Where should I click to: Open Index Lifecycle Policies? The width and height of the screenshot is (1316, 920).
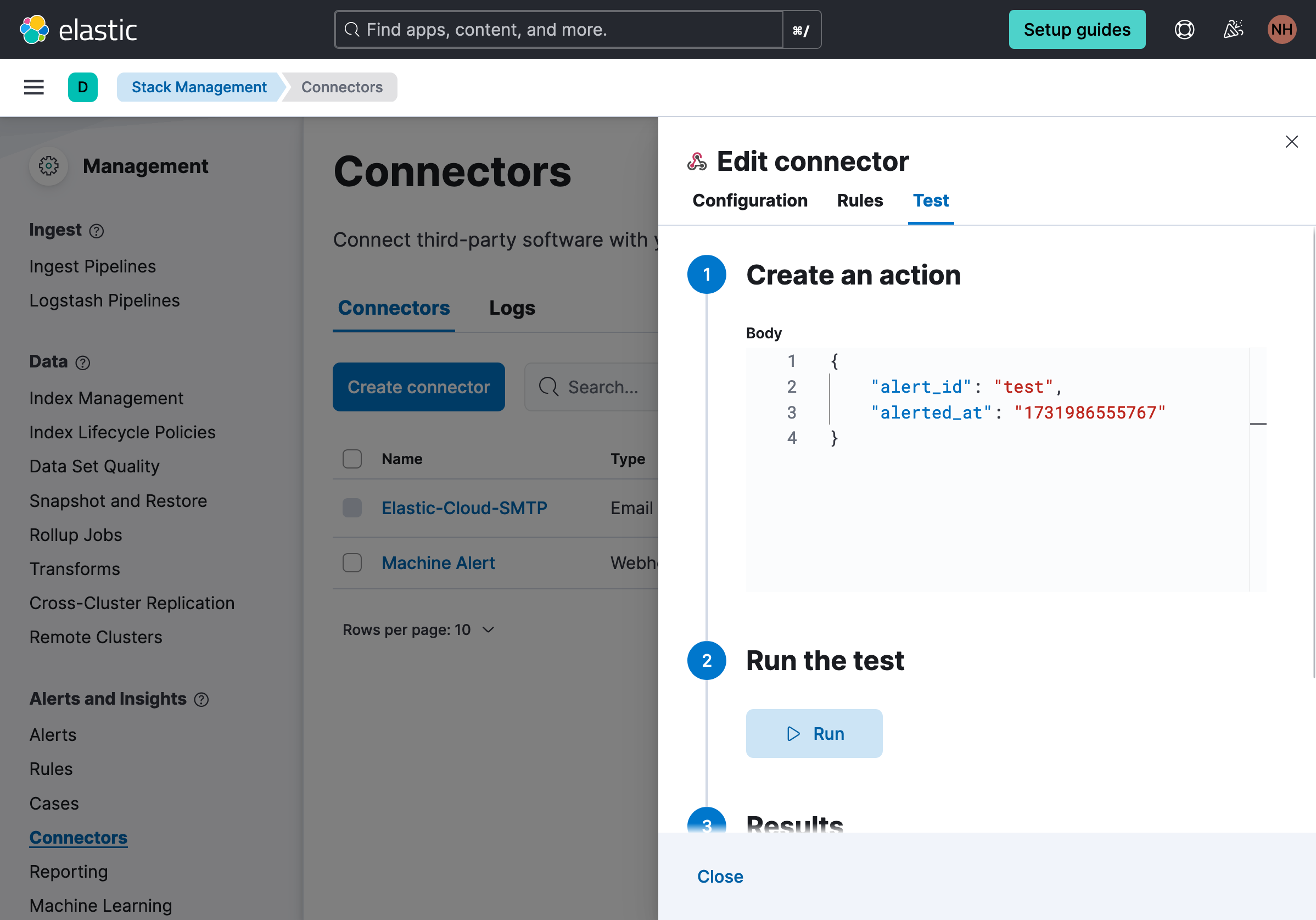click(122, 432)
